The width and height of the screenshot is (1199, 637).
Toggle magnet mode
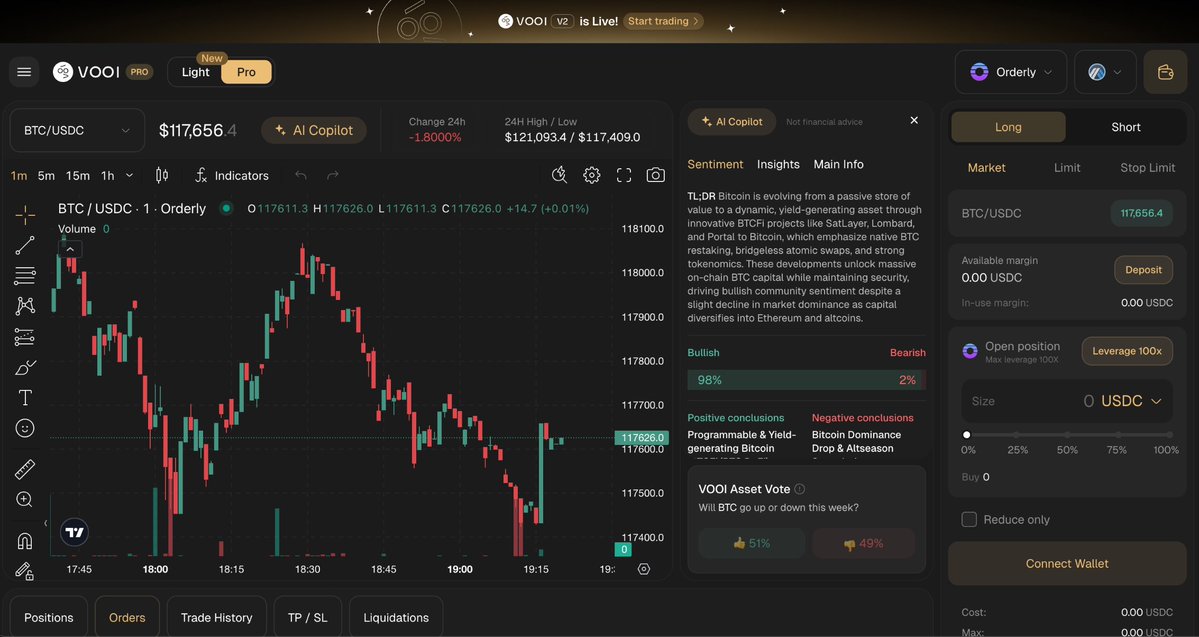24,541
